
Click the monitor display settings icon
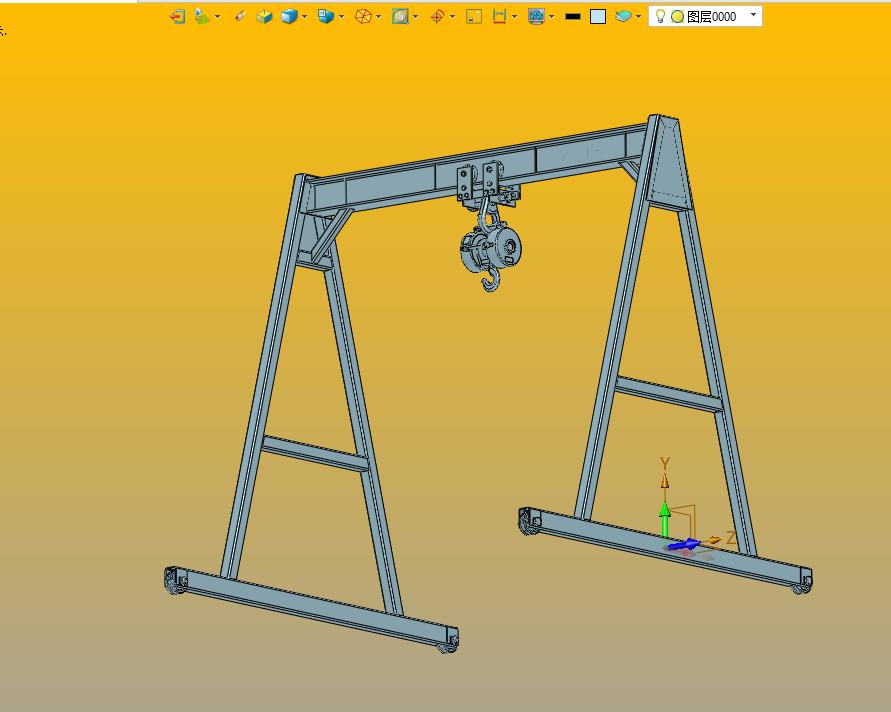point(536,16)
